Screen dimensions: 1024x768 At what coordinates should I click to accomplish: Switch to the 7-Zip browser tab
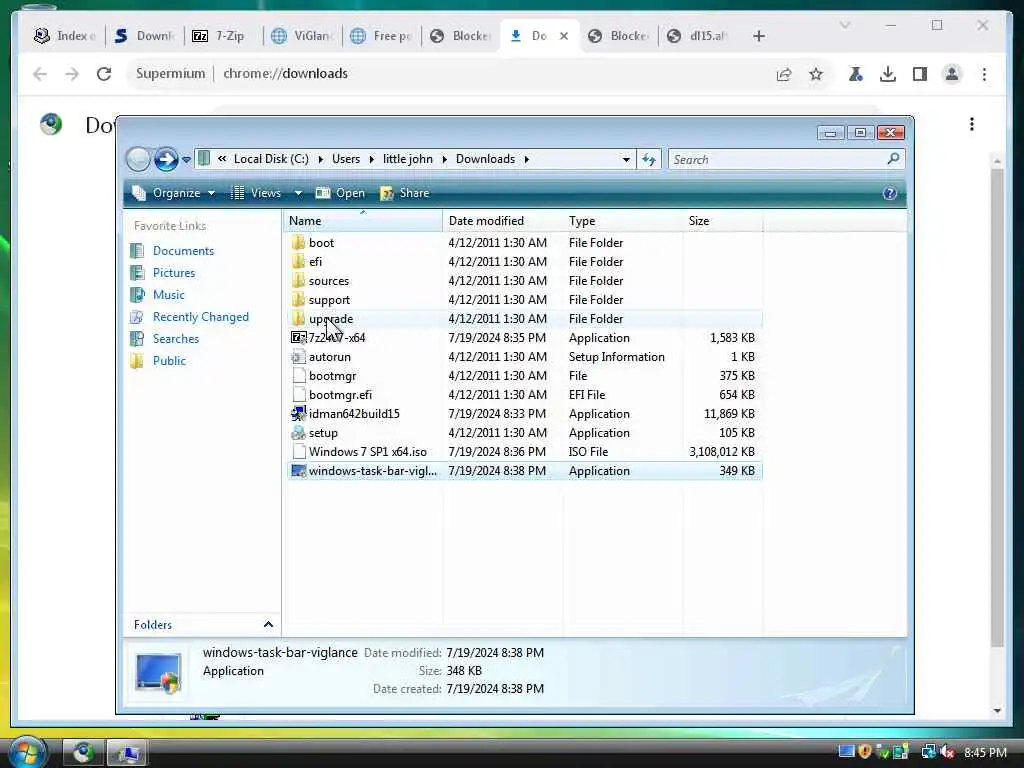pos(225,36)
